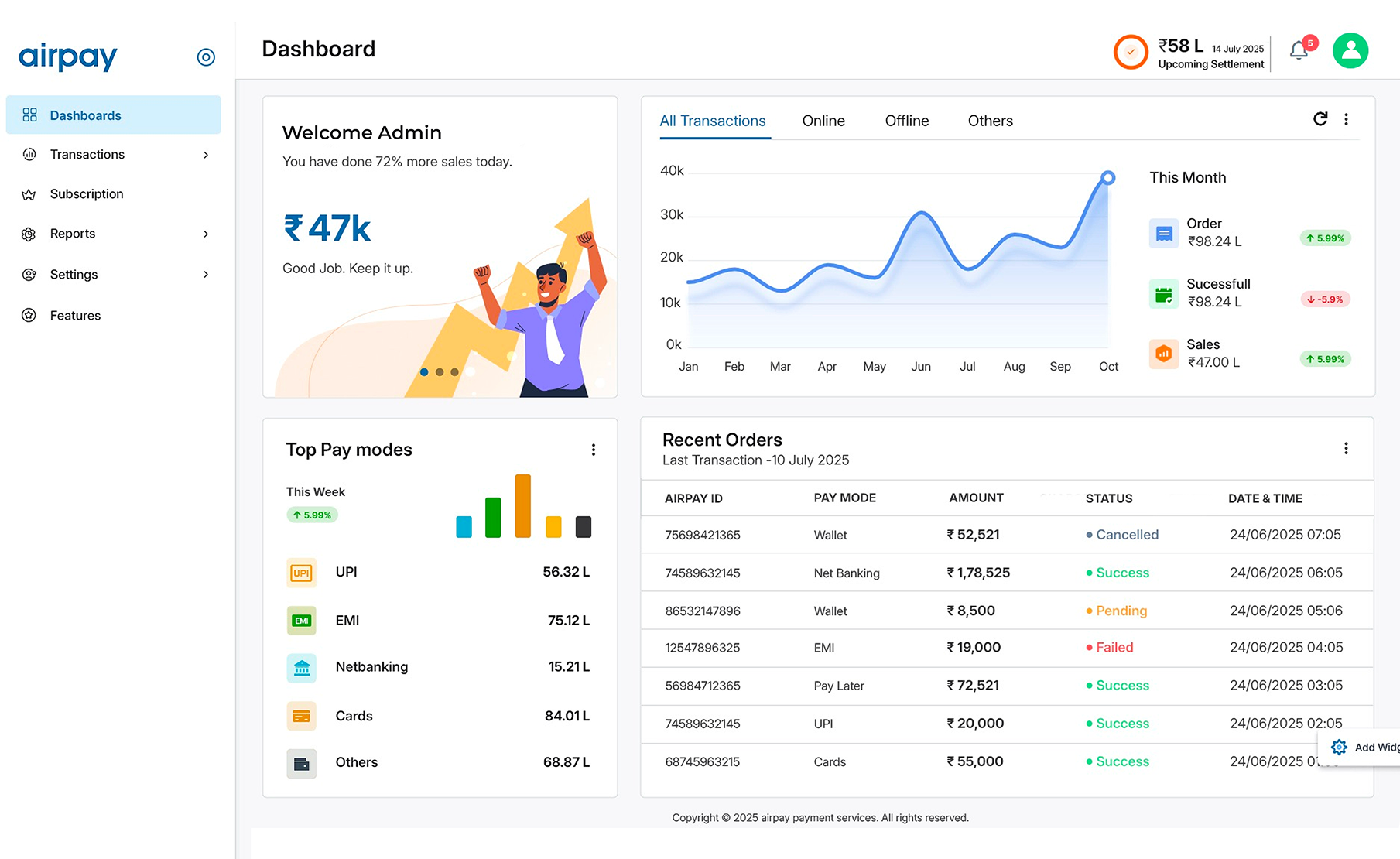
Task: Click the Netbanking bank icon
Action: pyautogui.click(x=301, y=668)
